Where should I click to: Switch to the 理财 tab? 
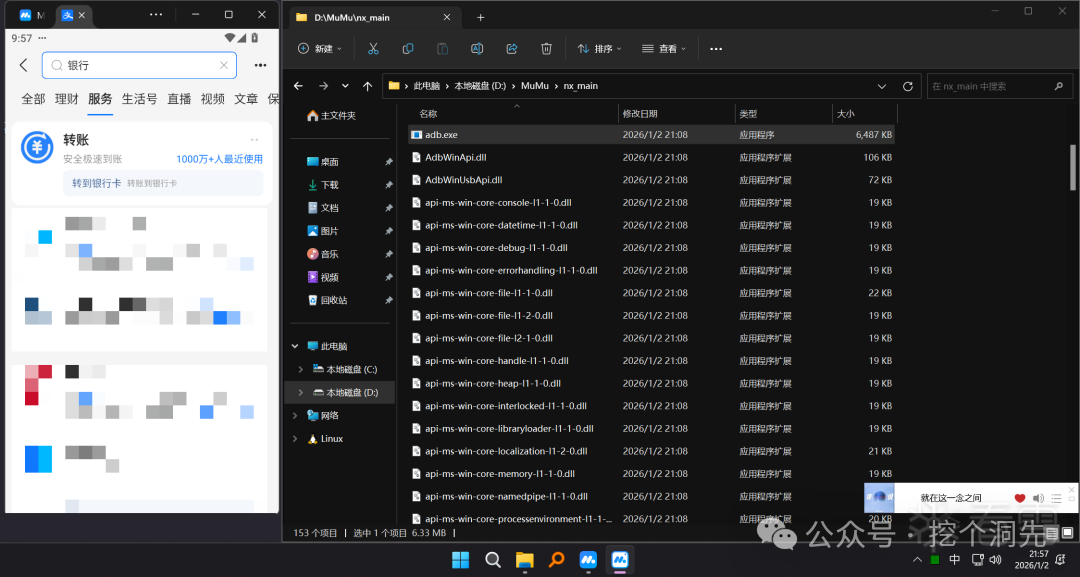tap(67, 99)
